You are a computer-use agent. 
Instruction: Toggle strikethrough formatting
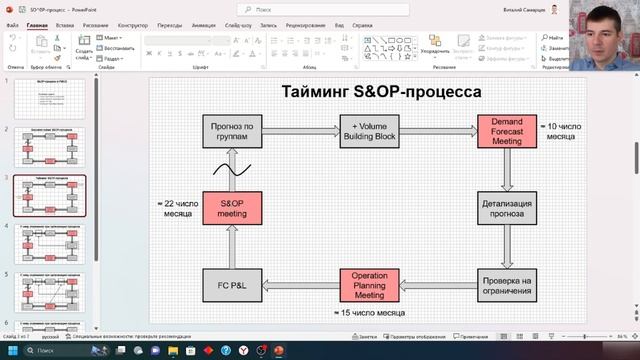190,53
